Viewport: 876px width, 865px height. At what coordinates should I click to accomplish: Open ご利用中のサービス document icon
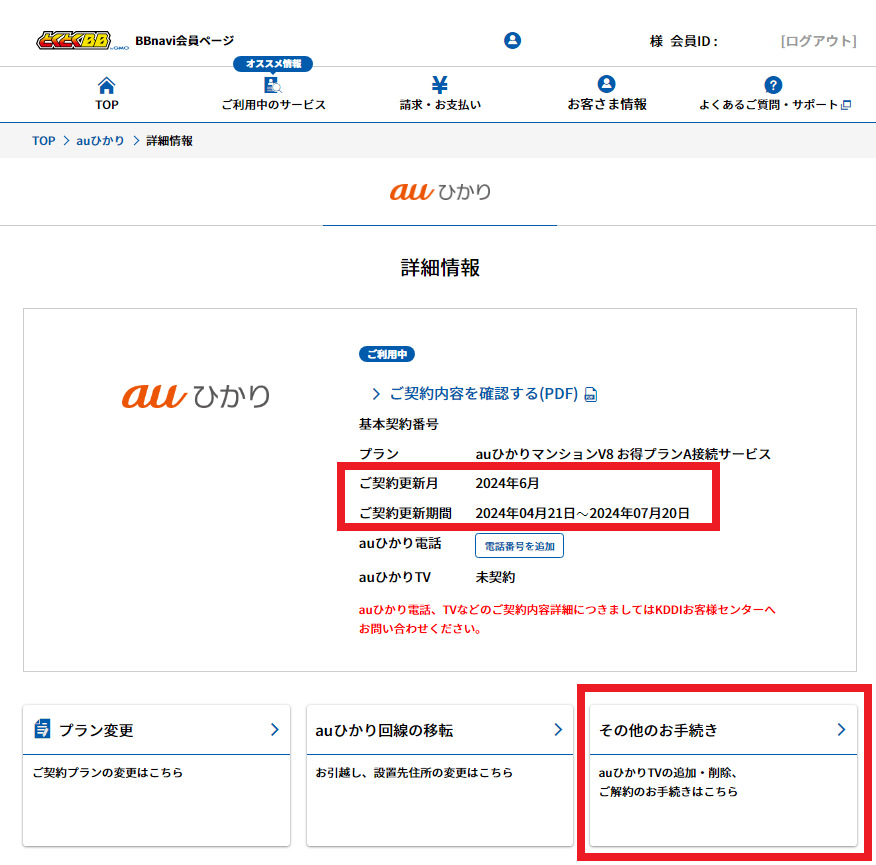point(273,85)
